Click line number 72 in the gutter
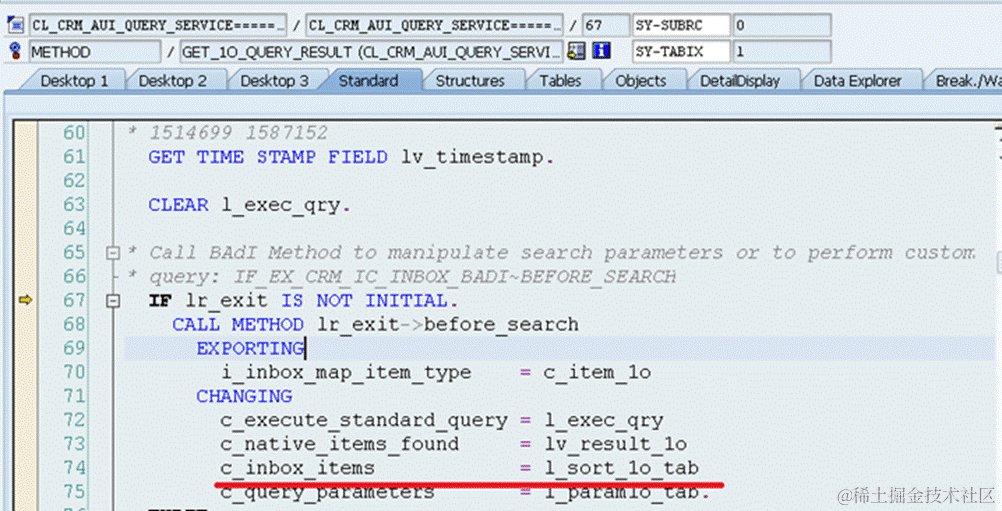 coord(74,420)
